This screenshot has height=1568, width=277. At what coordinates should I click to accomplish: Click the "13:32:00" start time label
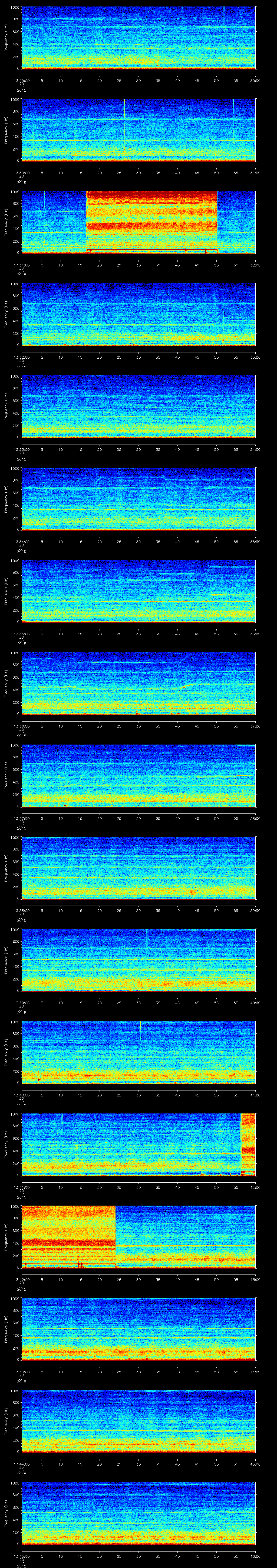click(x=21, y=357)
